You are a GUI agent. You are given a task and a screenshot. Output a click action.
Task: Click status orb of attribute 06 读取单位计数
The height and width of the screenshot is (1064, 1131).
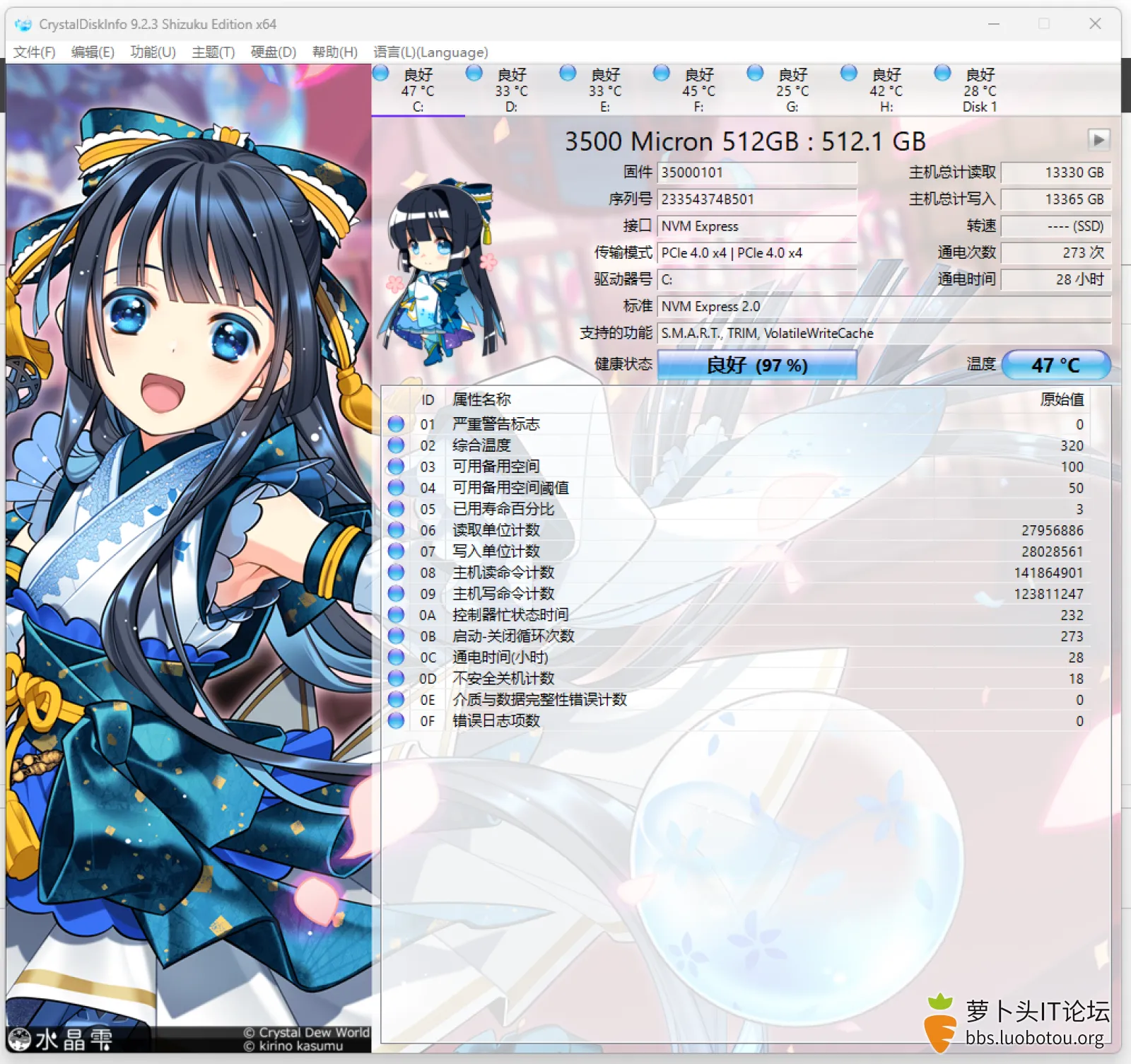397,530
